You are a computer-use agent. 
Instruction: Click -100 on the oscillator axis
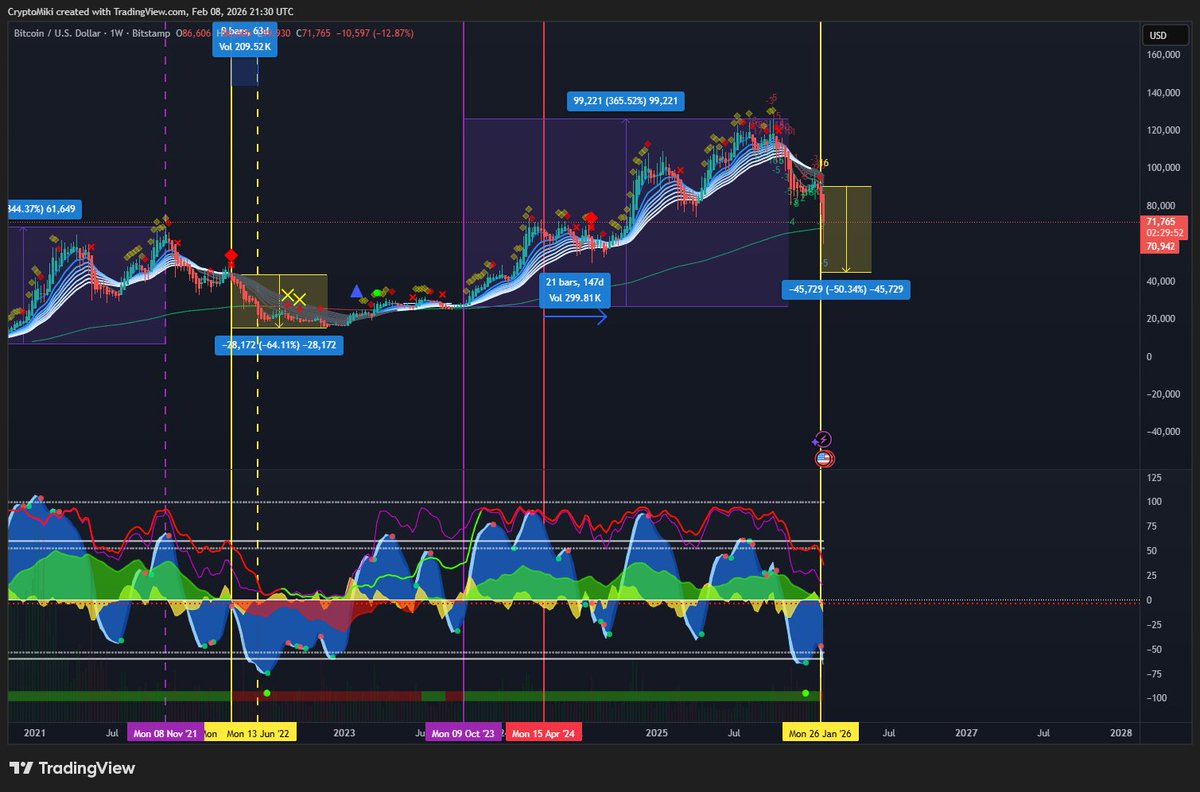coord(1156,698)
